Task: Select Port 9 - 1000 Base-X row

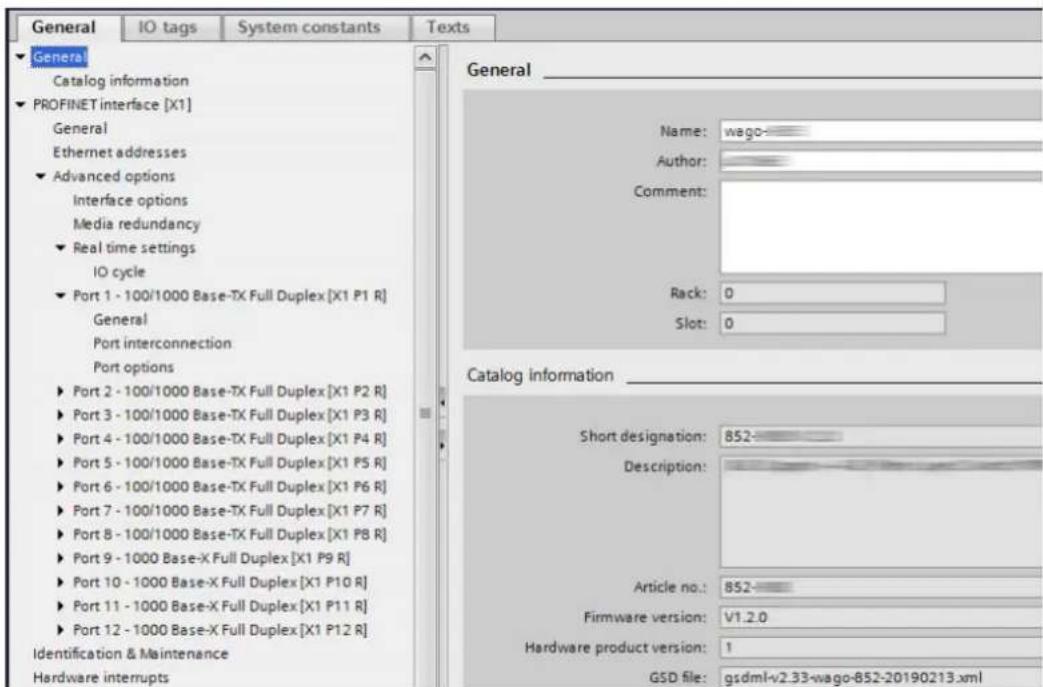Action: pos(212,559)
